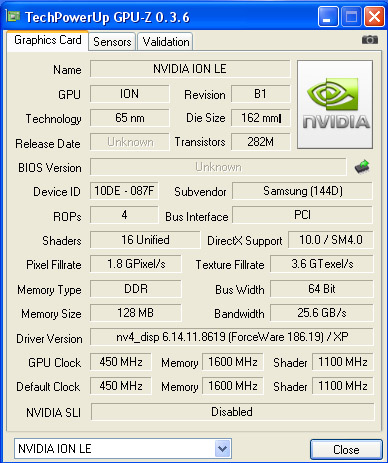Screen dimensions: 388x463
Task: Click the BIOS Version Unknown field
Action: click(218, 167)
